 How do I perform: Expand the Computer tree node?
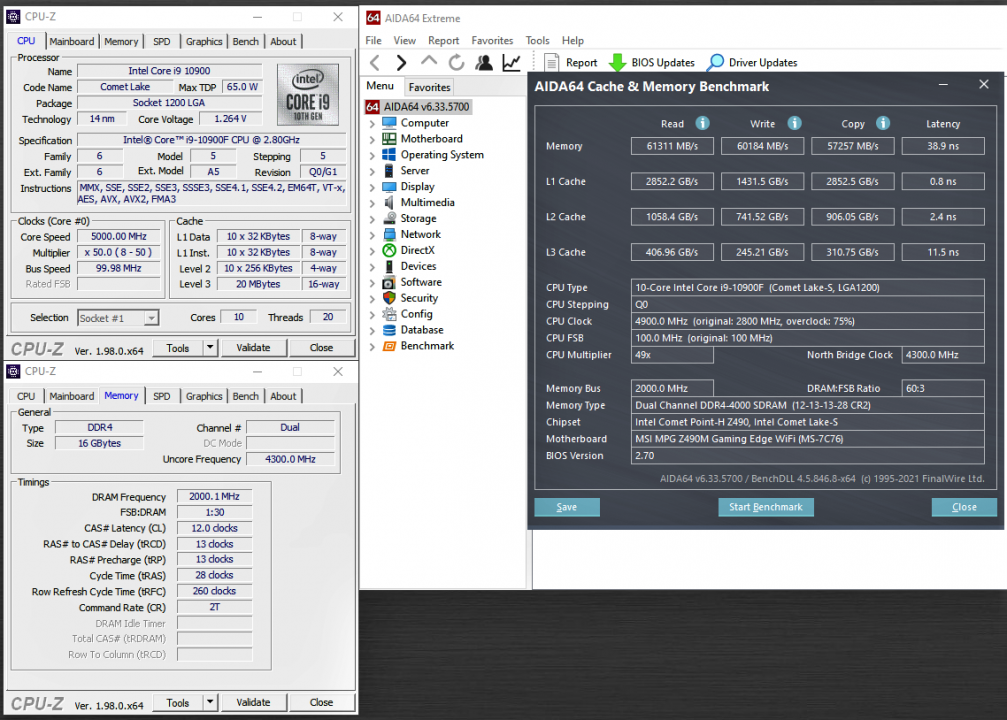point(372,123)
